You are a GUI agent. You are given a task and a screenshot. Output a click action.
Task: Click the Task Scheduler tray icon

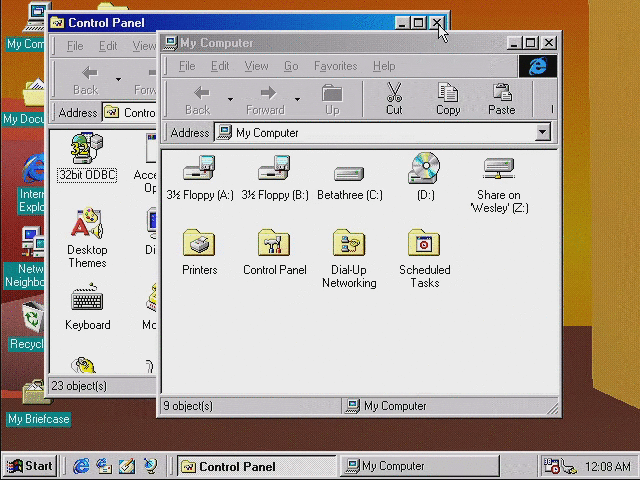pyautogui.click(x=551, y=466)
